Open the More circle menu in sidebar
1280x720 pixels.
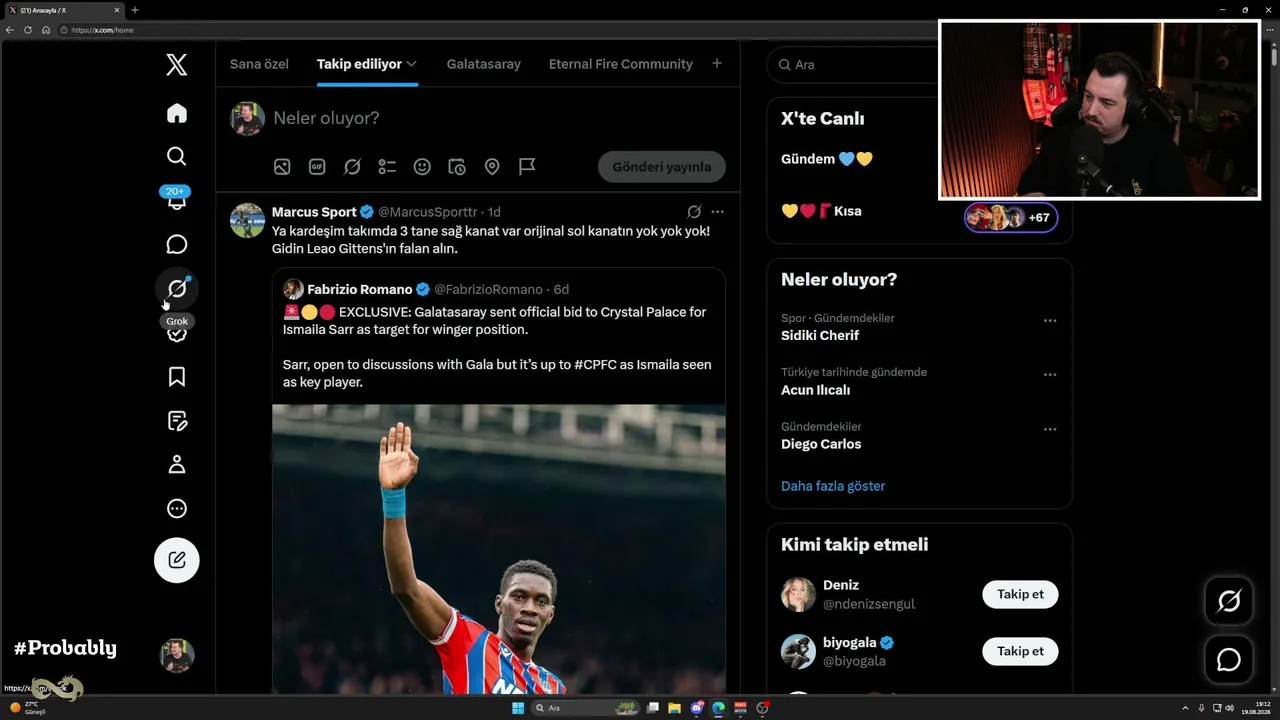tap(177, 509)
